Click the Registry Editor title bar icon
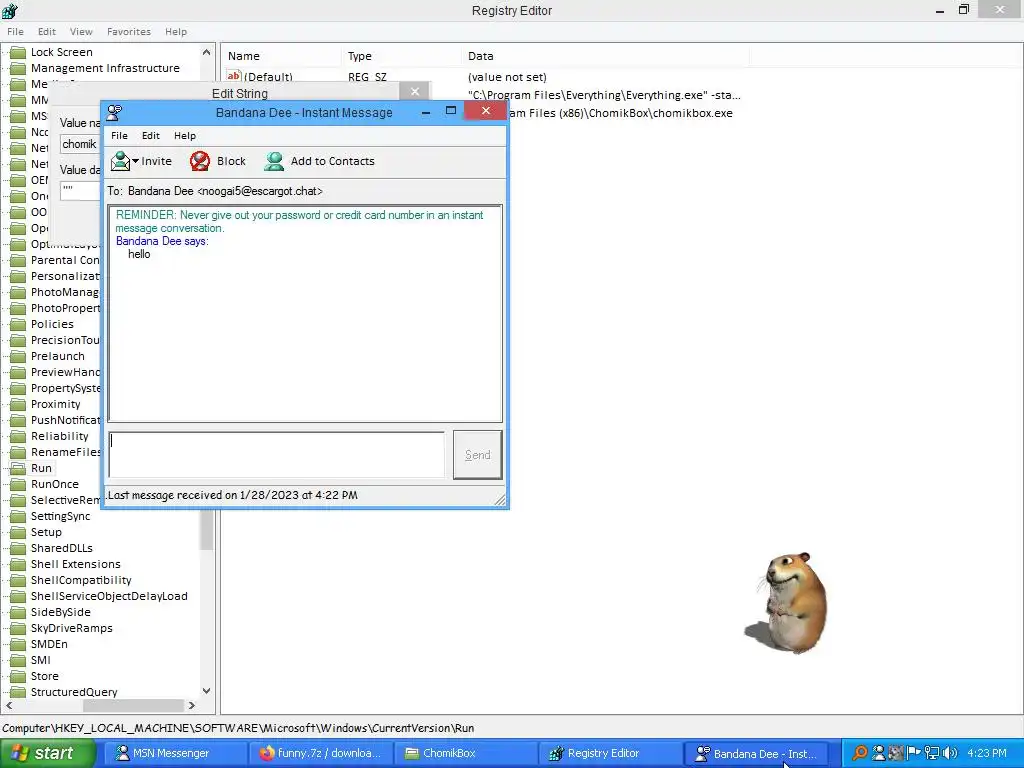 click(10, 10)
